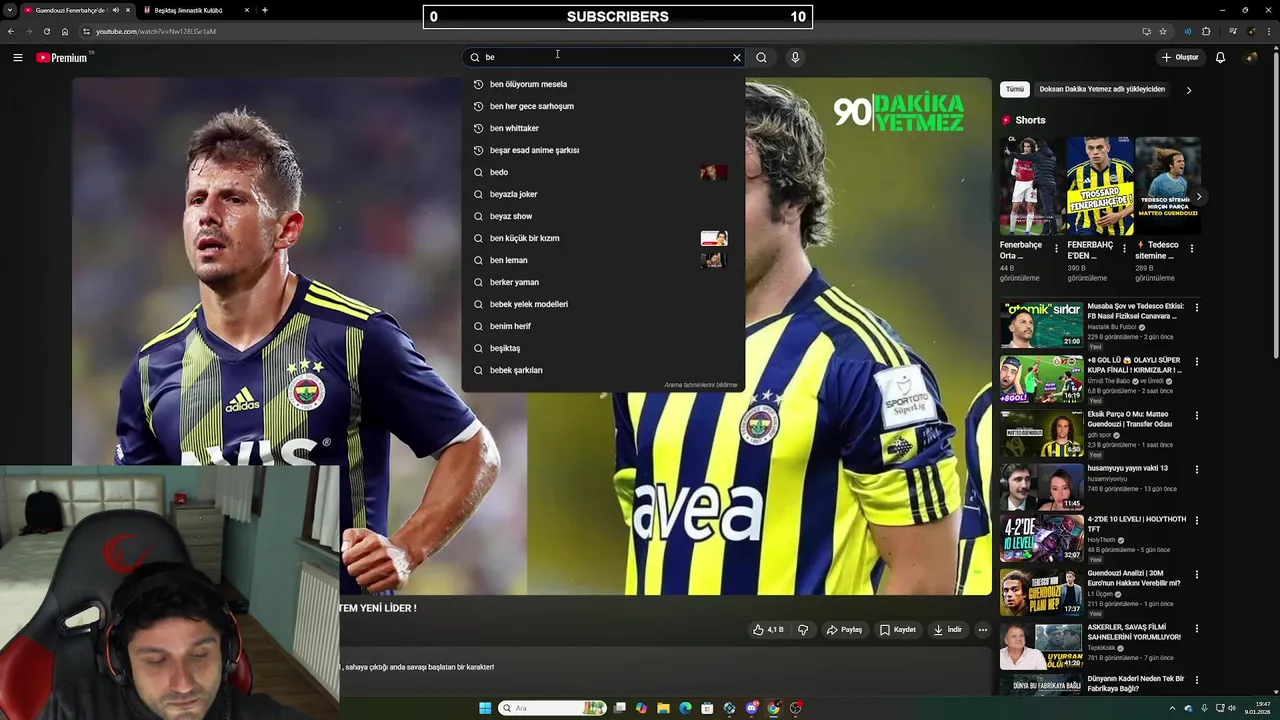The image size is (1280, 720).
Task: Open options for Guendouzi Analizi video
Action: tap(1196, 577)
